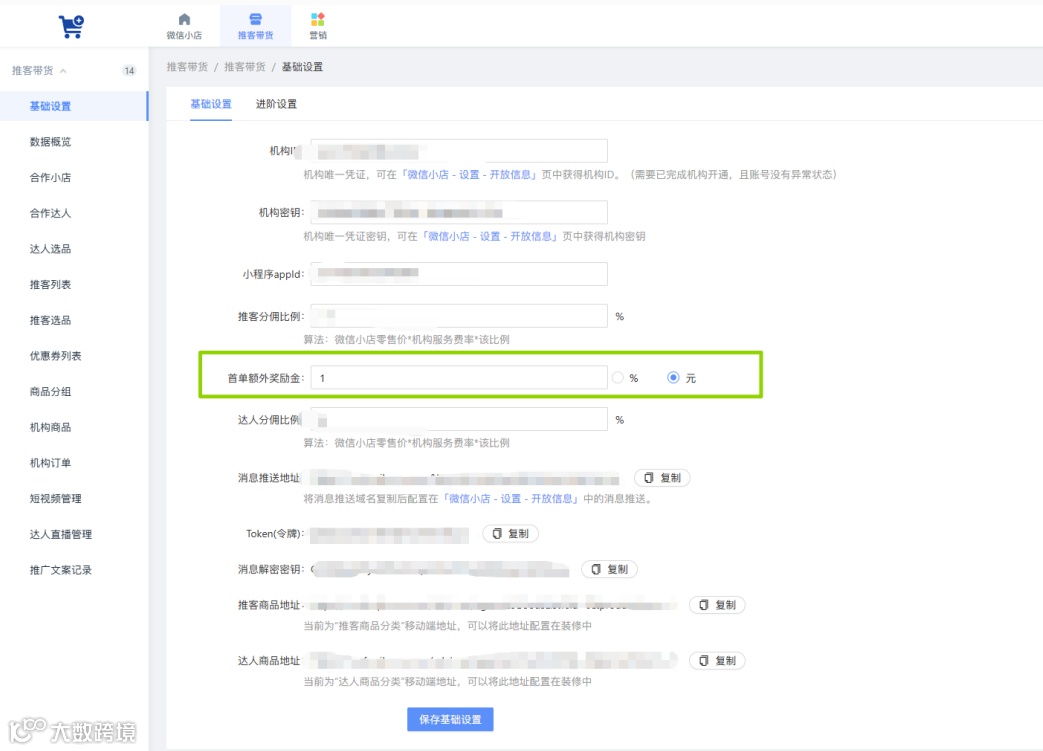Collapse the 推客带货 sidebar group
This screenshot has width=1043, height=751.
(63, 71)
